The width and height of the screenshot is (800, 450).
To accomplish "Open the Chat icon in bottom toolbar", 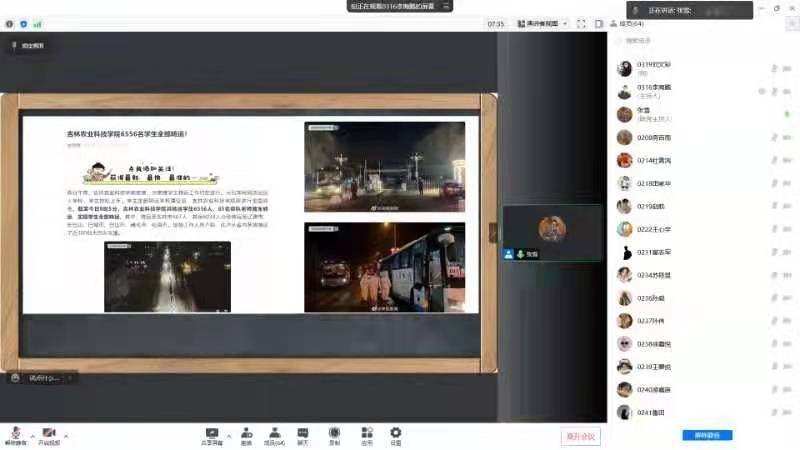I will point(303,435).
